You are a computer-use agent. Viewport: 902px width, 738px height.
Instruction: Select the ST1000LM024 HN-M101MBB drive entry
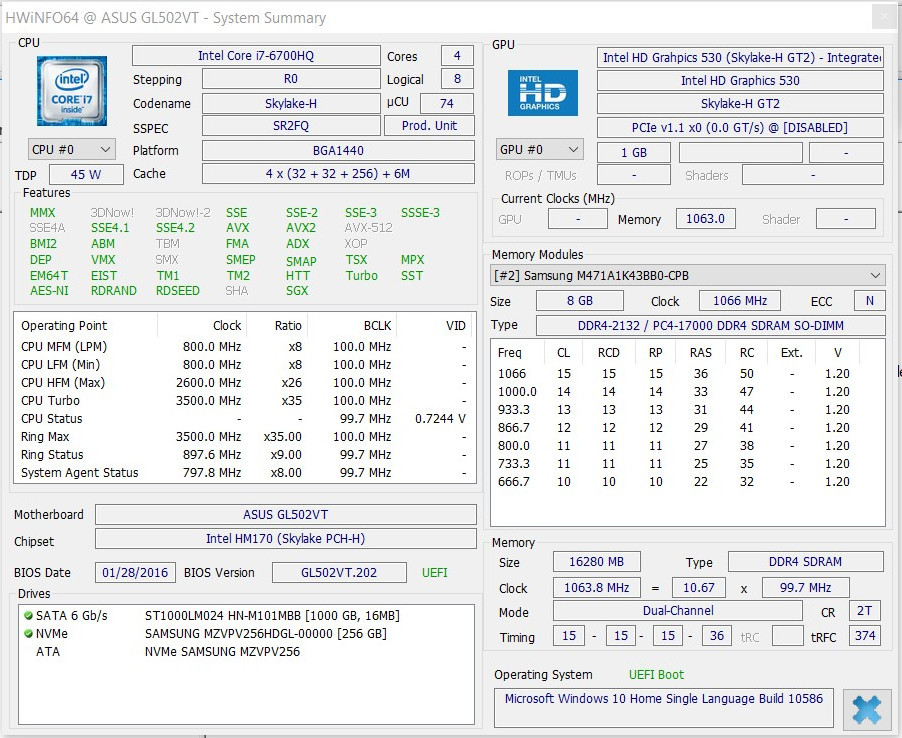coord(272,616)
